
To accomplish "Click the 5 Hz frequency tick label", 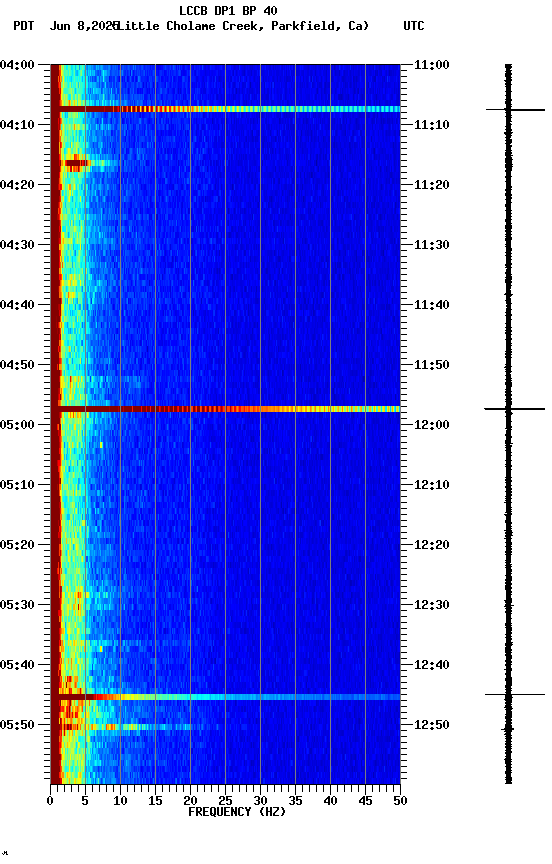I will (x=85, y=801).
